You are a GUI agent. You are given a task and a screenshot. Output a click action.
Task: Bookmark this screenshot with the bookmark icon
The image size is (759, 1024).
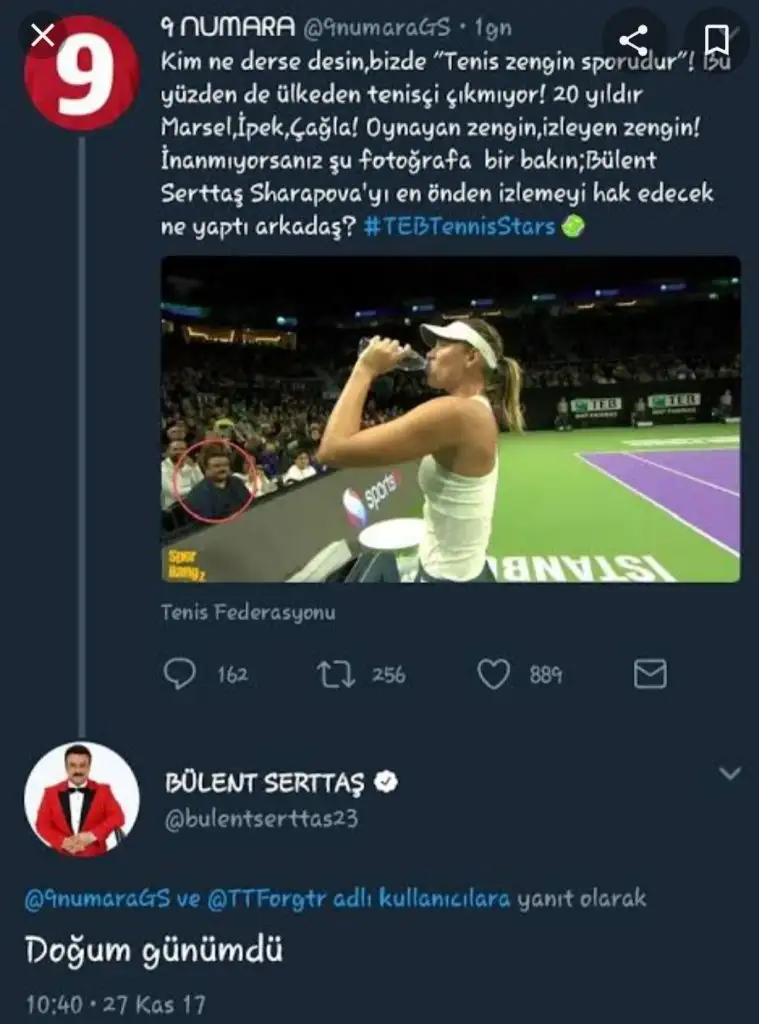click(x=716, y=41)
